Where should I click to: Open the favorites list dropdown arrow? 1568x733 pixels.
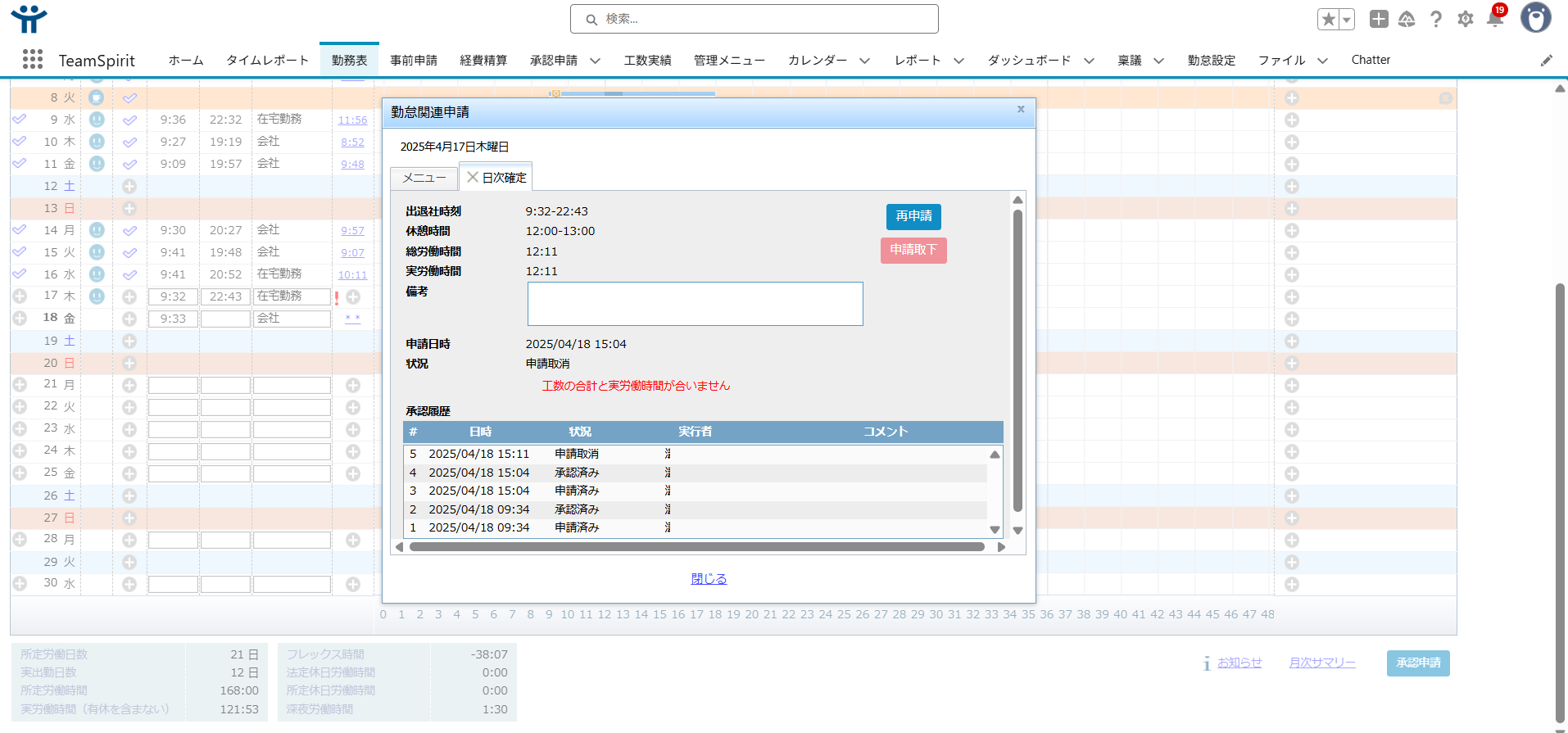click(1346, 20)
